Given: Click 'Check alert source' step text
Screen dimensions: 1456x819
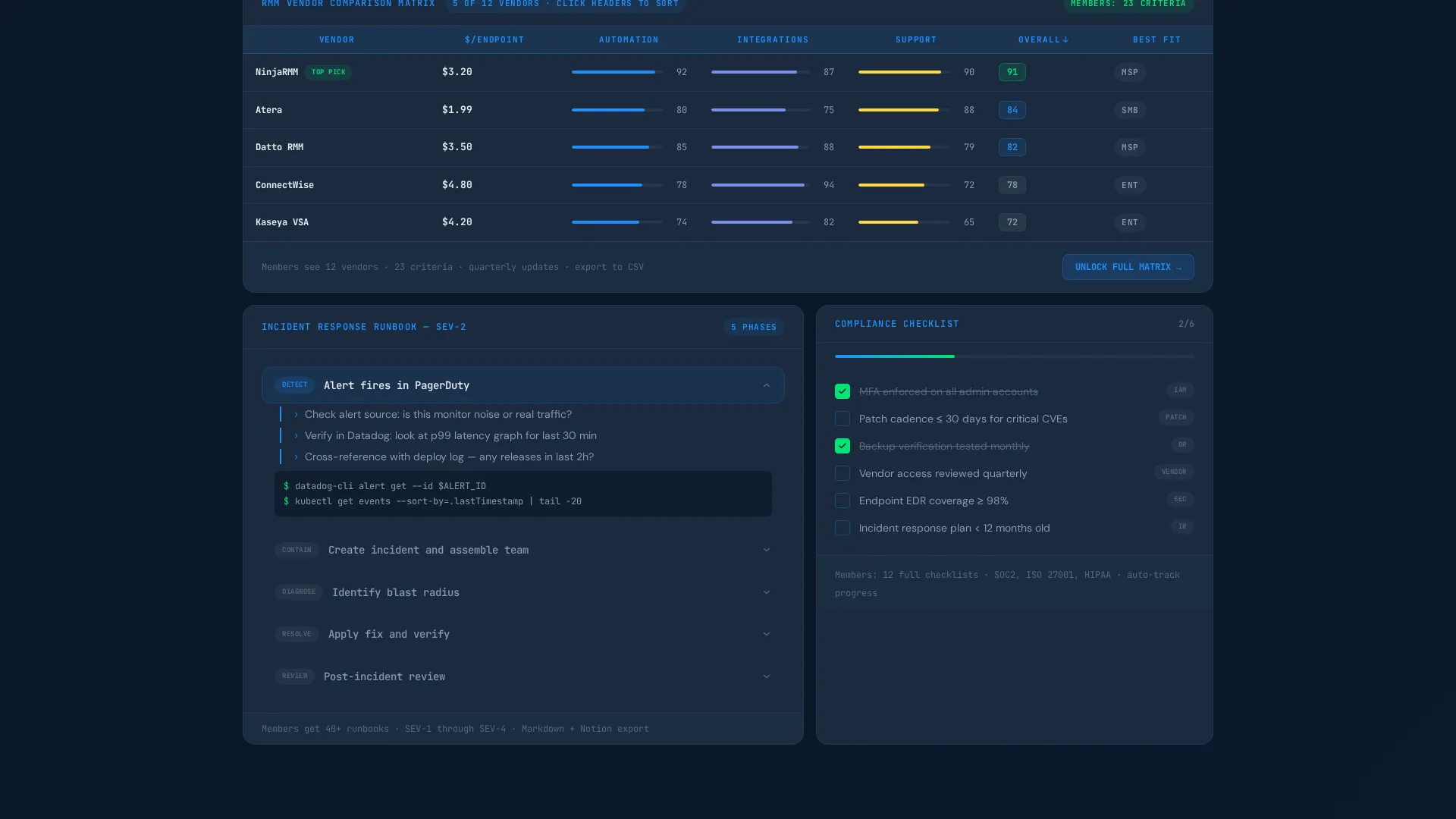Looking at the screenshot, I should pos(438,414).
